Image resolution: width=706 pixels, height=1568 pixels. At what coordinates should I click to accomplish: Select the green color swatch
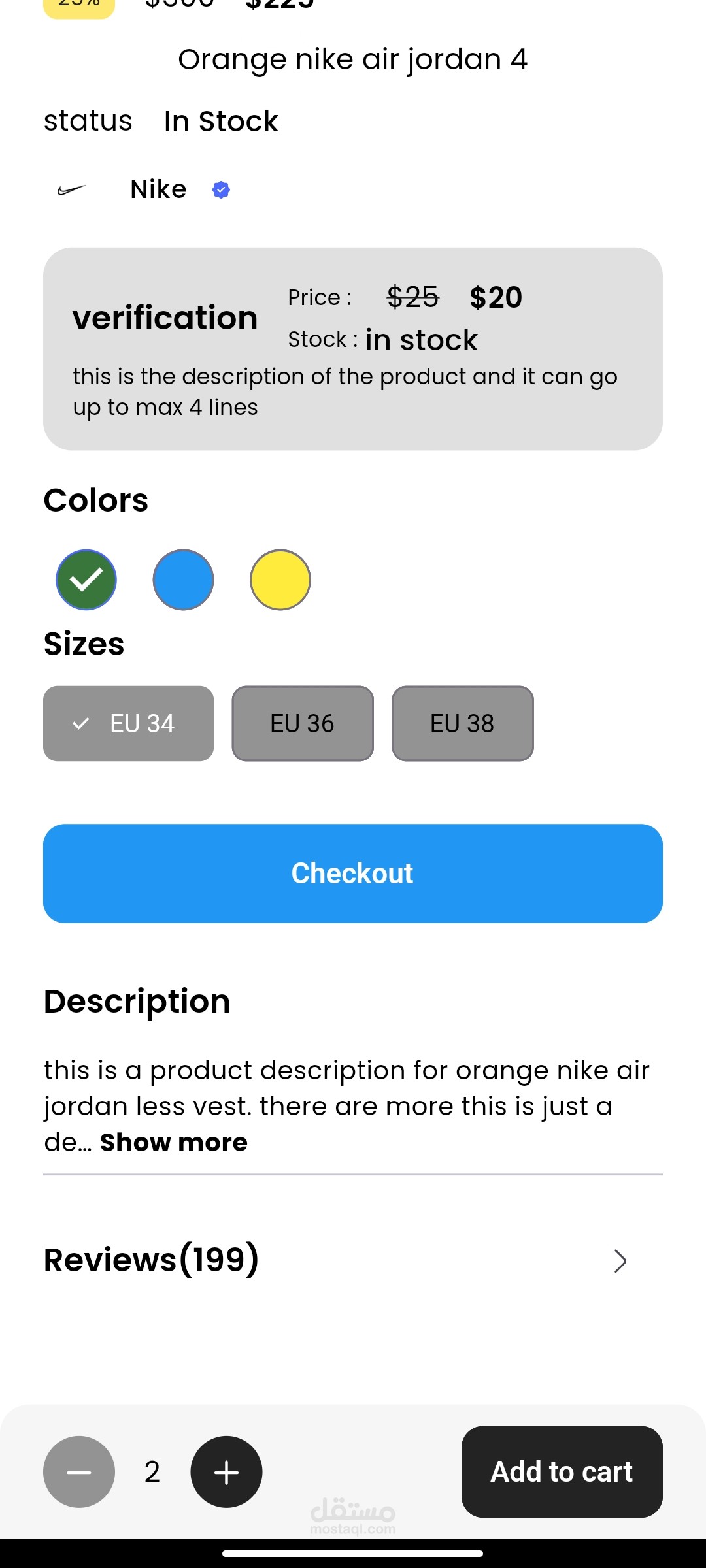click(86, 580)
